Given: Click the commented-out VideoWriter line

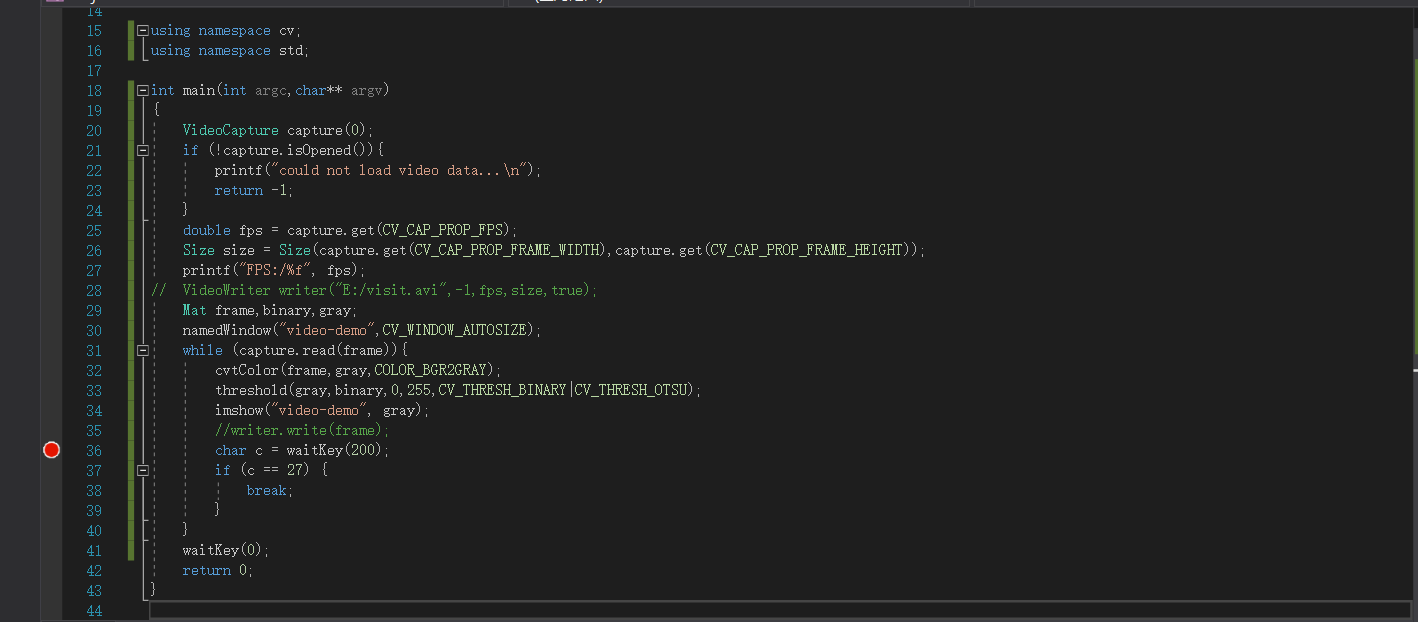Looking at the screenshot, I should tap(380, 290).
